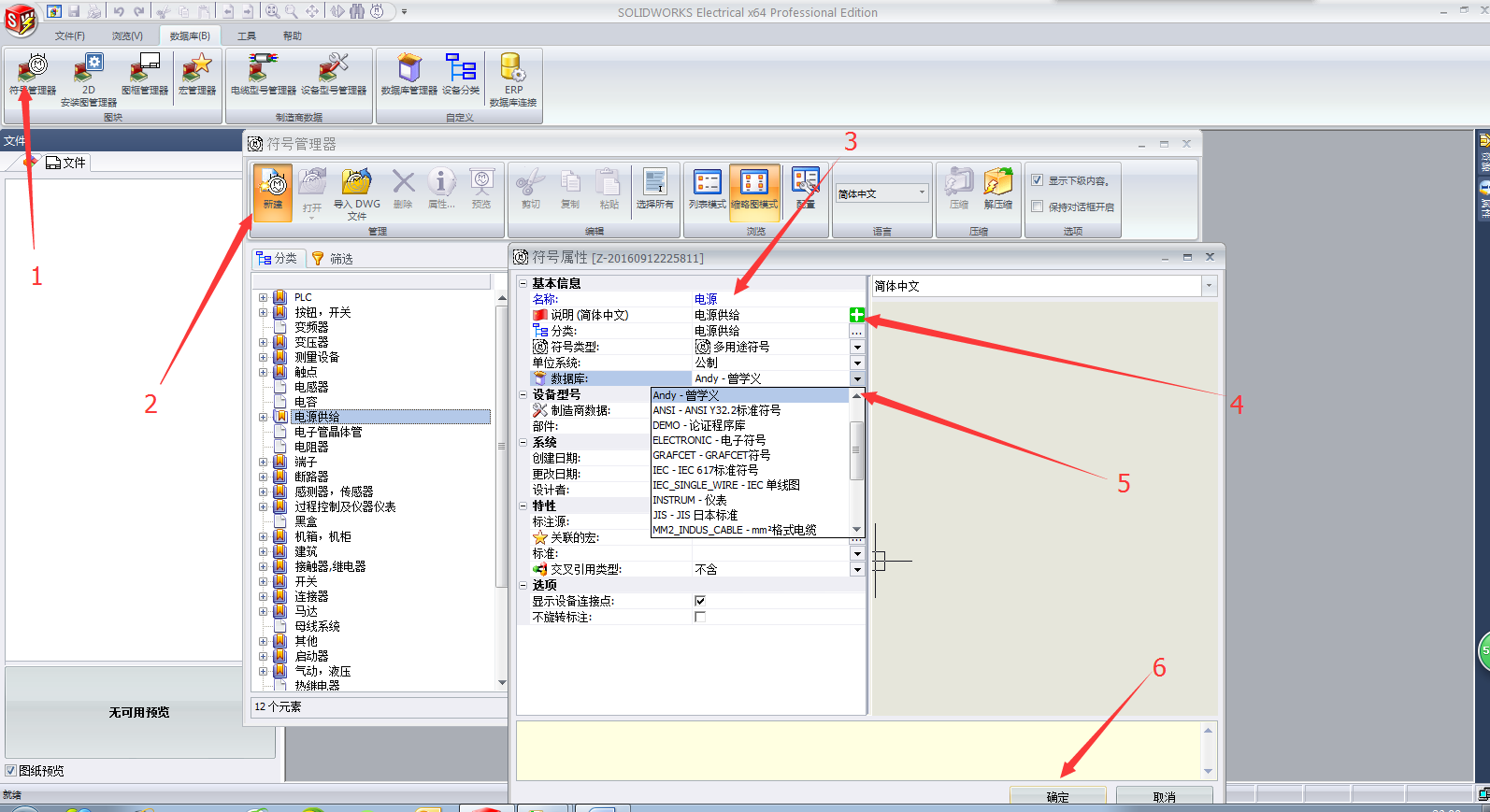Image resolution: width=1490 pixels, height=812 pixels.
Task: Click the 复制 copy icon
Action: (x=570, y=190)
